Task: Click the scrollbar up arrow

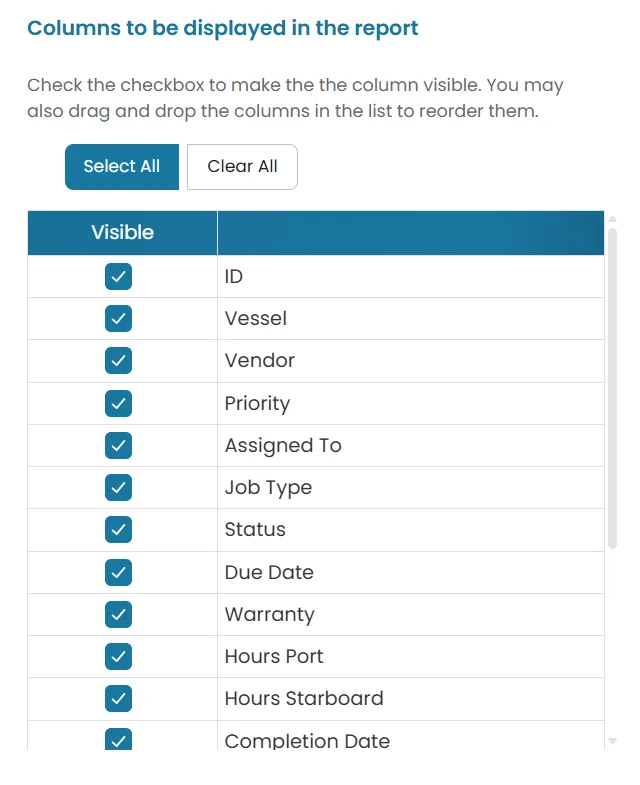Action: point(612,219)
